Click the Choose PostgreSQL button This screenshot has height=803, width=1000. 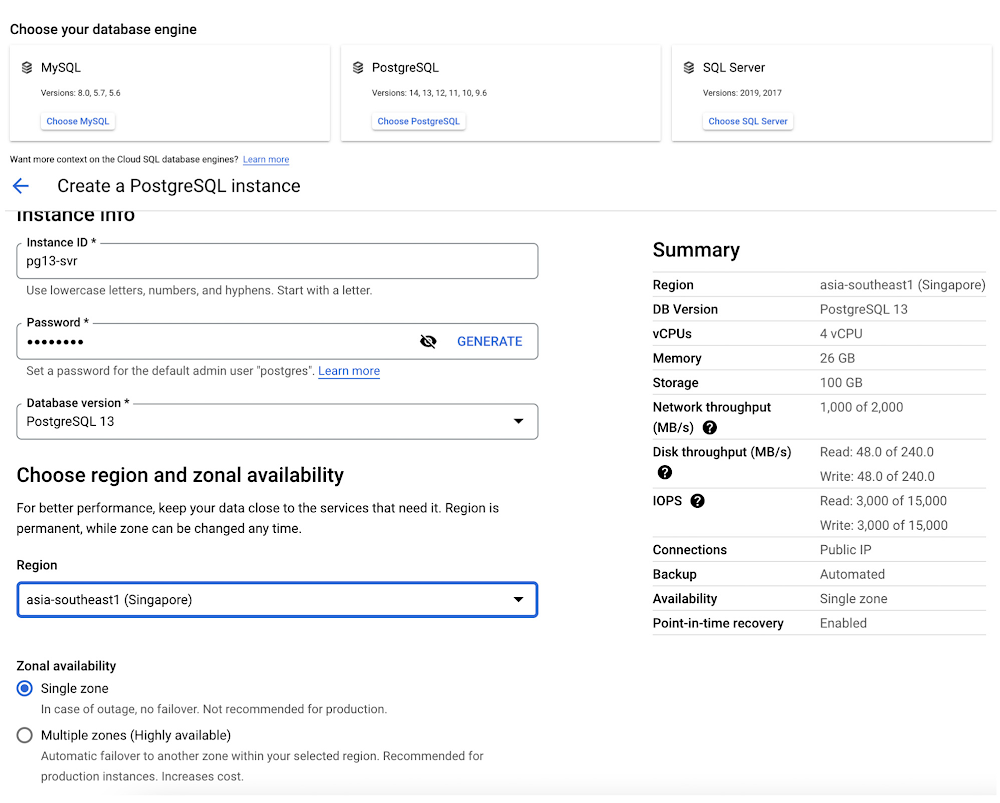(x=419, y=121)
